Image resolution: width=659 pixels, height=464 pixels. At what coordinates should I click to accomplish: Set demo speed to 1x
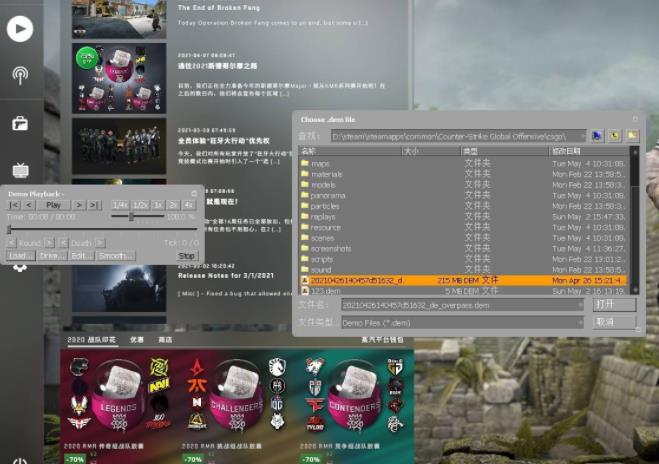158,205
